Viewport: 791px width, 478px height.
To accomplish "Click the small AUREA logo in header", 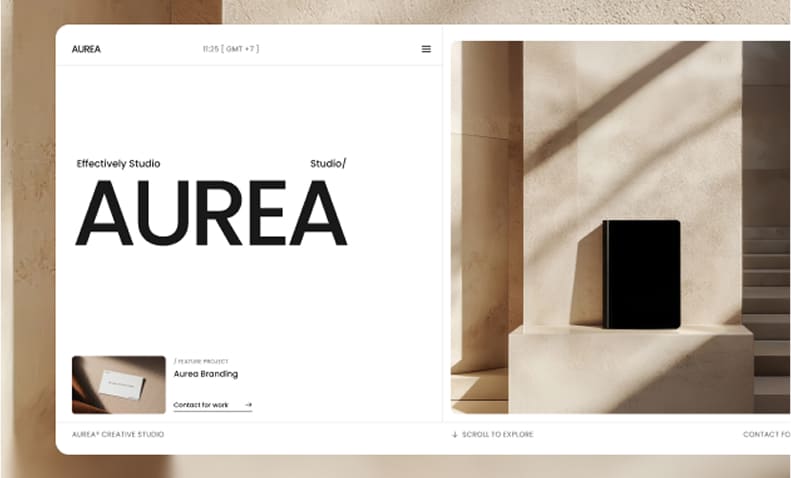I will click(86, 49).
